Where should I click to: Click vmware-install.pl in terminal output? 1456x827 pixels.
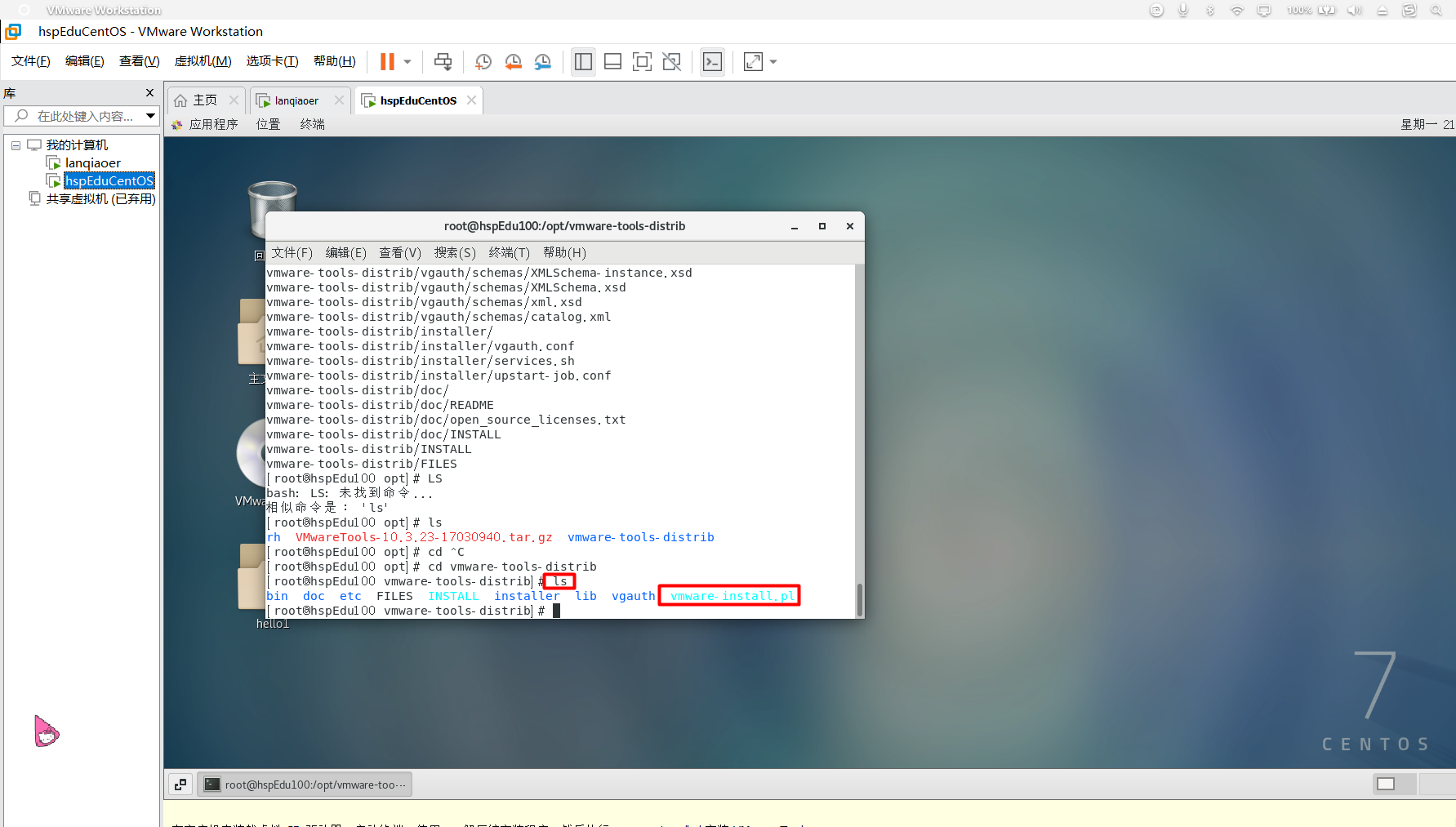[x=732, y=597]
